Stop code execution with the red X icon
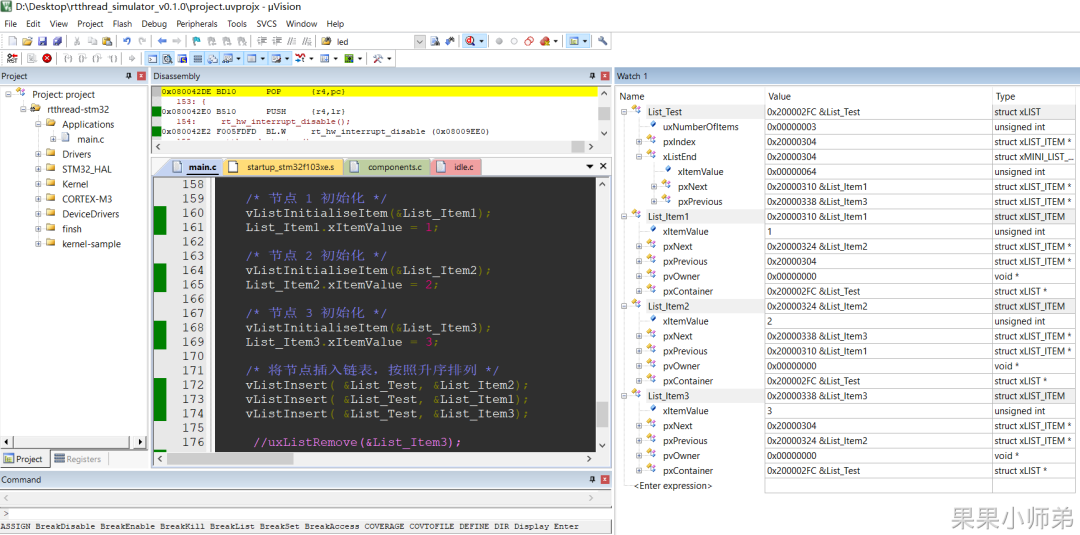 click(47, 59)
